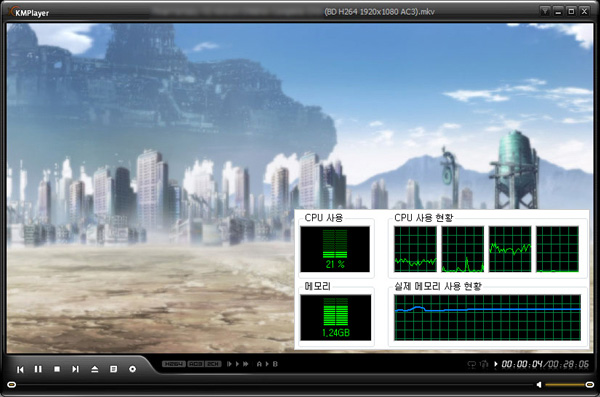The width and height of the screenshot is (600, 397).
Task: Open the control box gear icon
Action: [x=132, y=369]
